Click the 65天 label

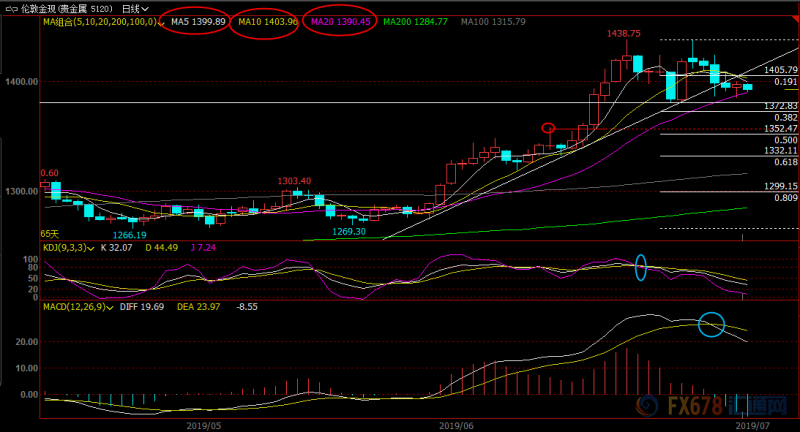[x=49, y=234]
